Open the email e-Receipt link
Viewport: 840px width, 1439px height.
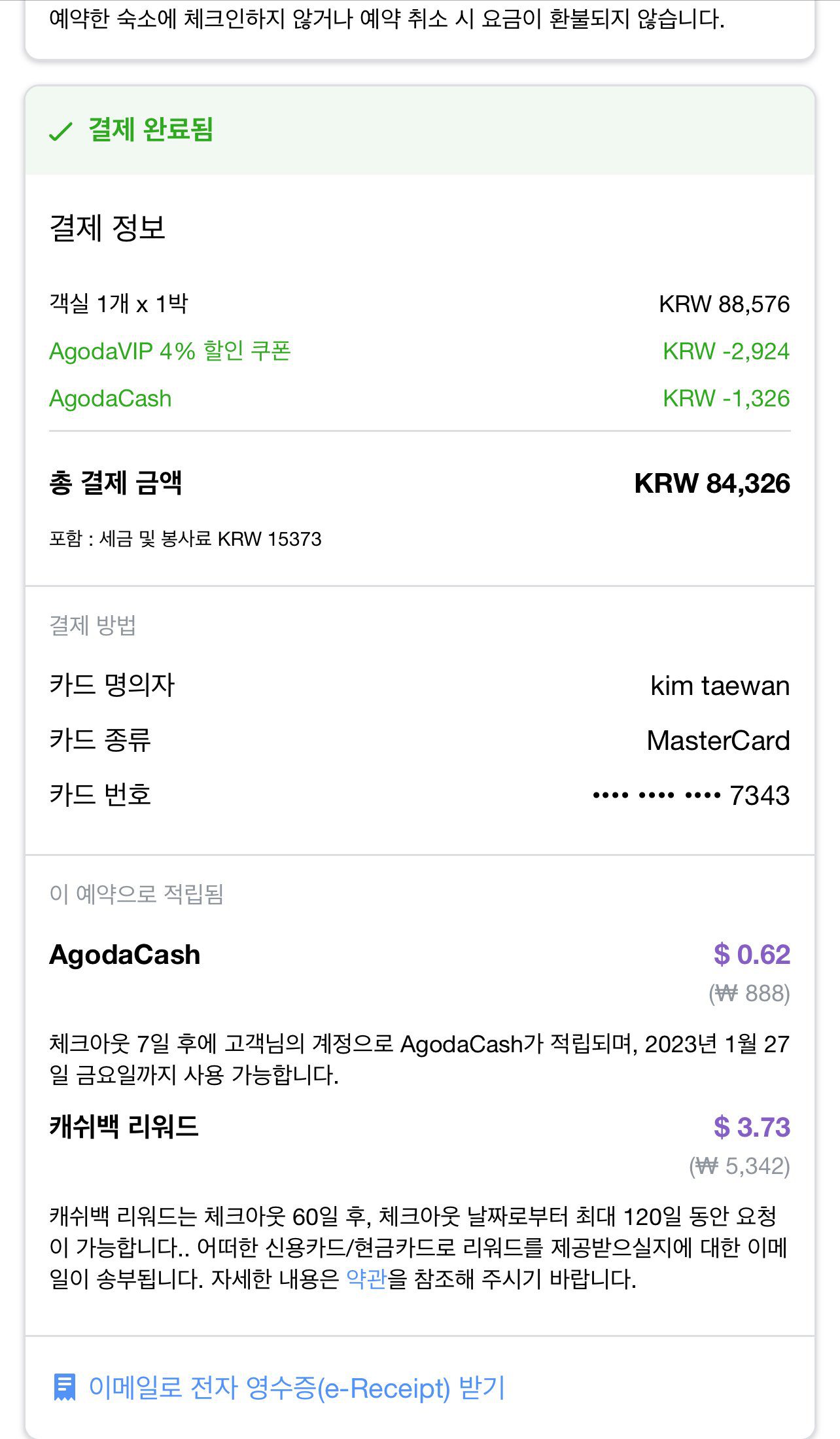click(296, 1387)
